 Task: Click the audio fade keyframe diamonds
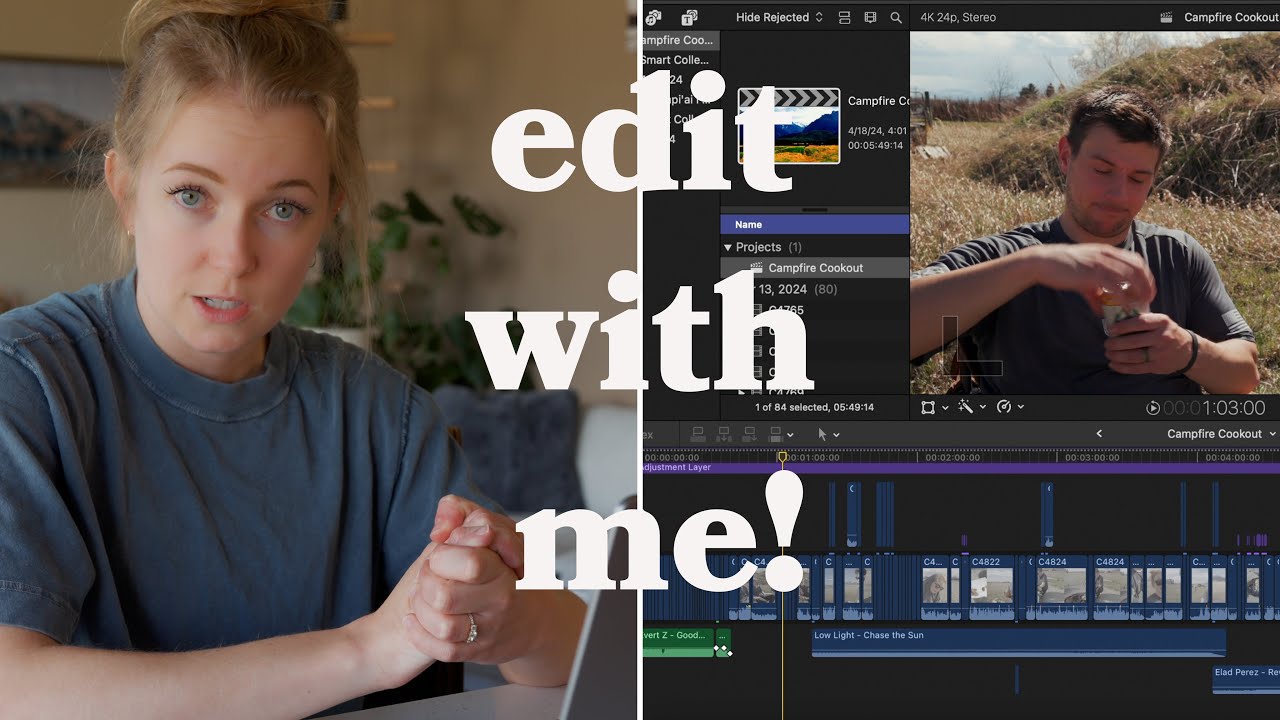point(723,650)
